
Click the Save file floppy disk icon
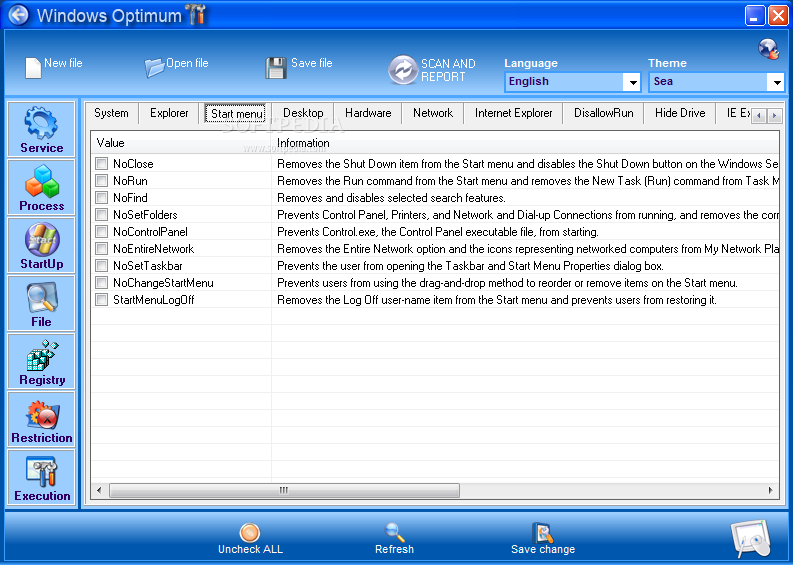(x=276, y=68)
